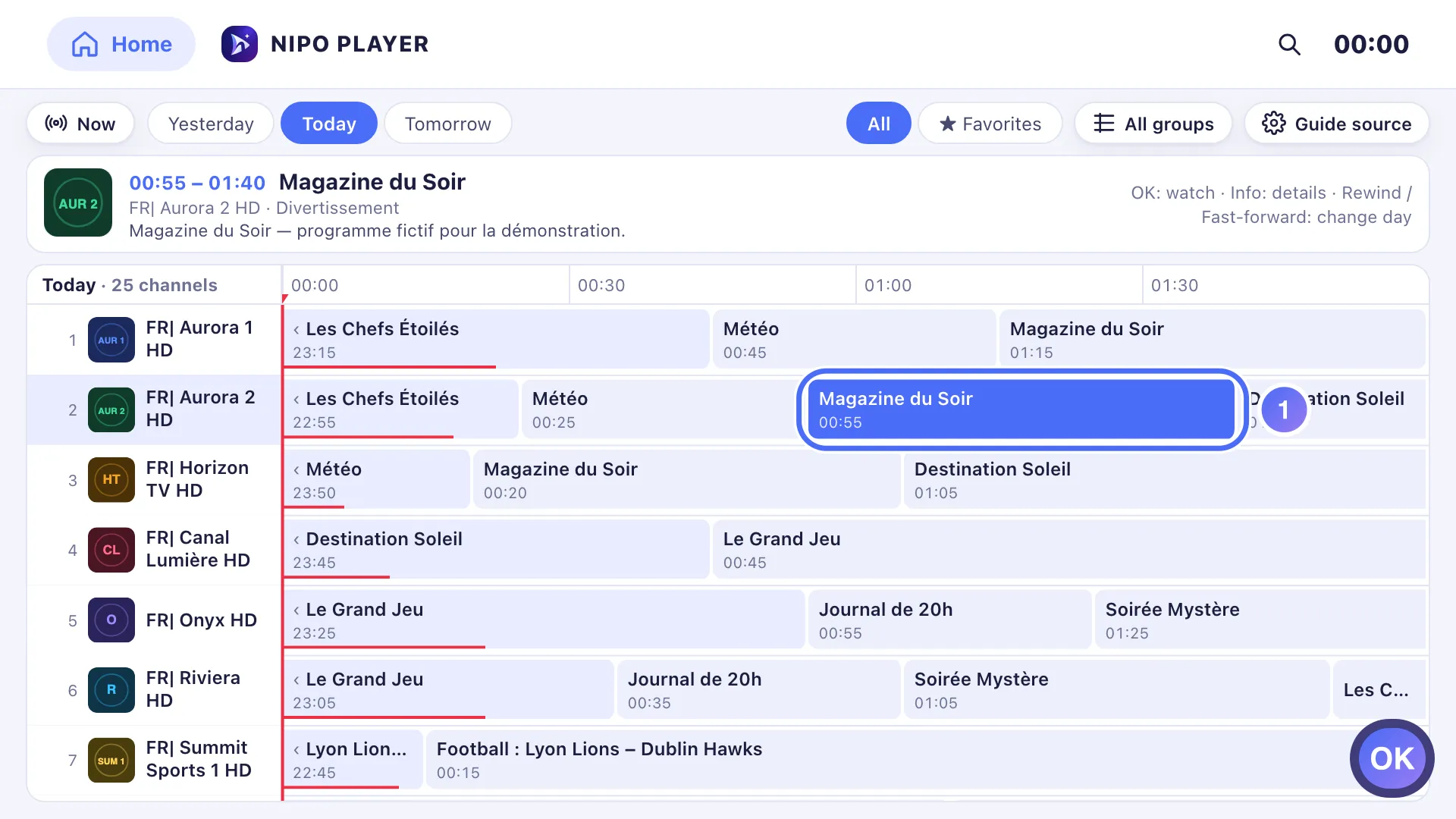Jump to Now live view

(x=80, y=124)
